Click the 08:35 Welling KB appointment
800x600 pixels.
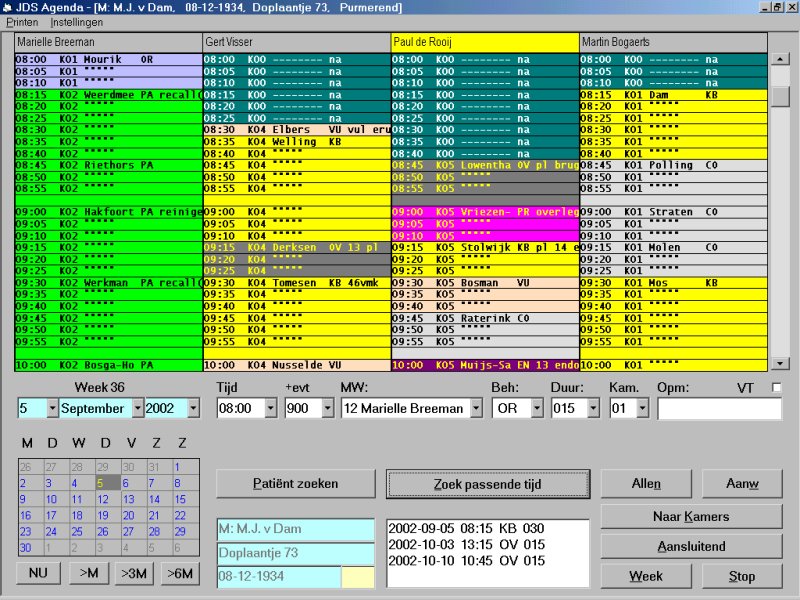[x=297, y=142]
